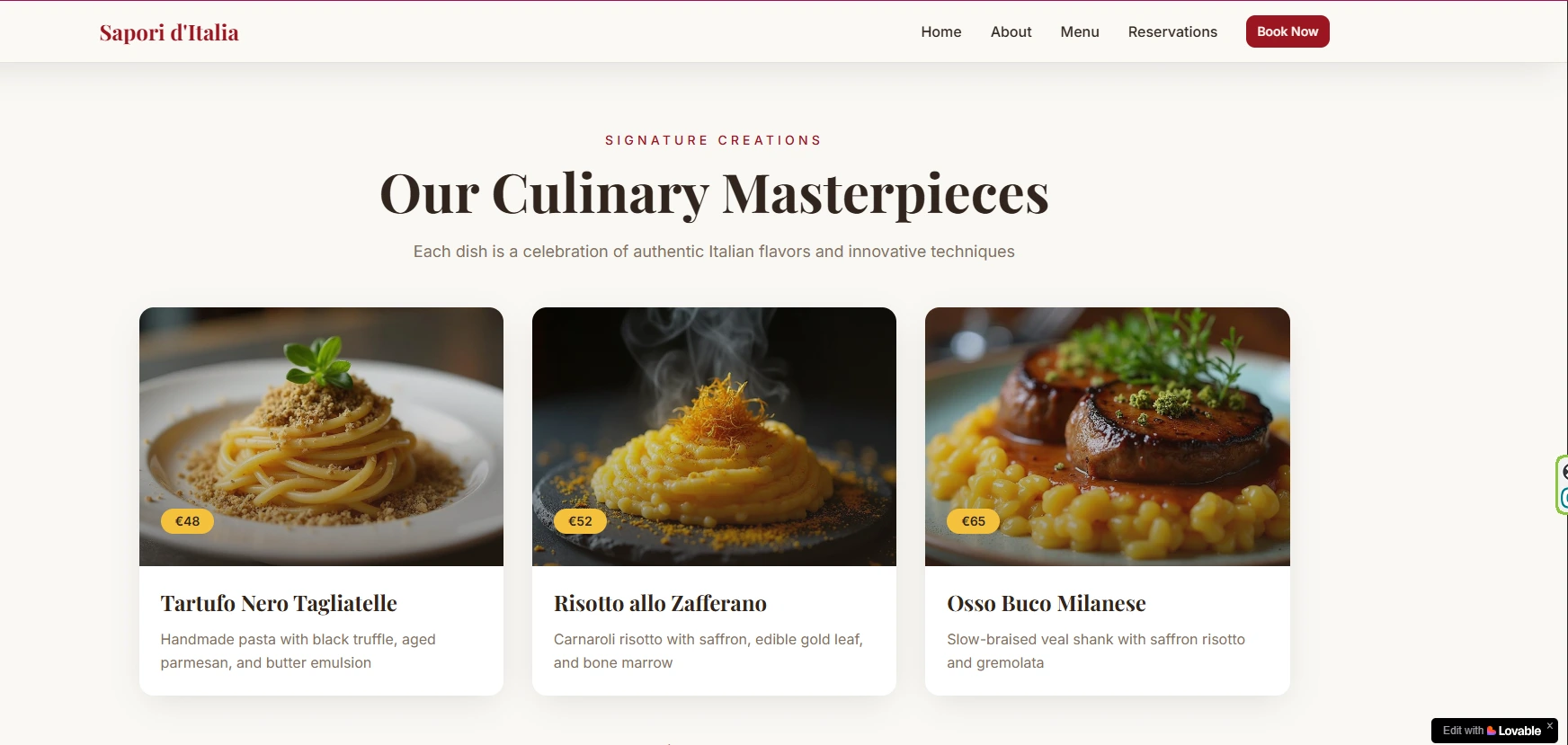Open the Menu navigation item
The image size is (1568, 745).
pyautogui.click(x=1079, y=31)
